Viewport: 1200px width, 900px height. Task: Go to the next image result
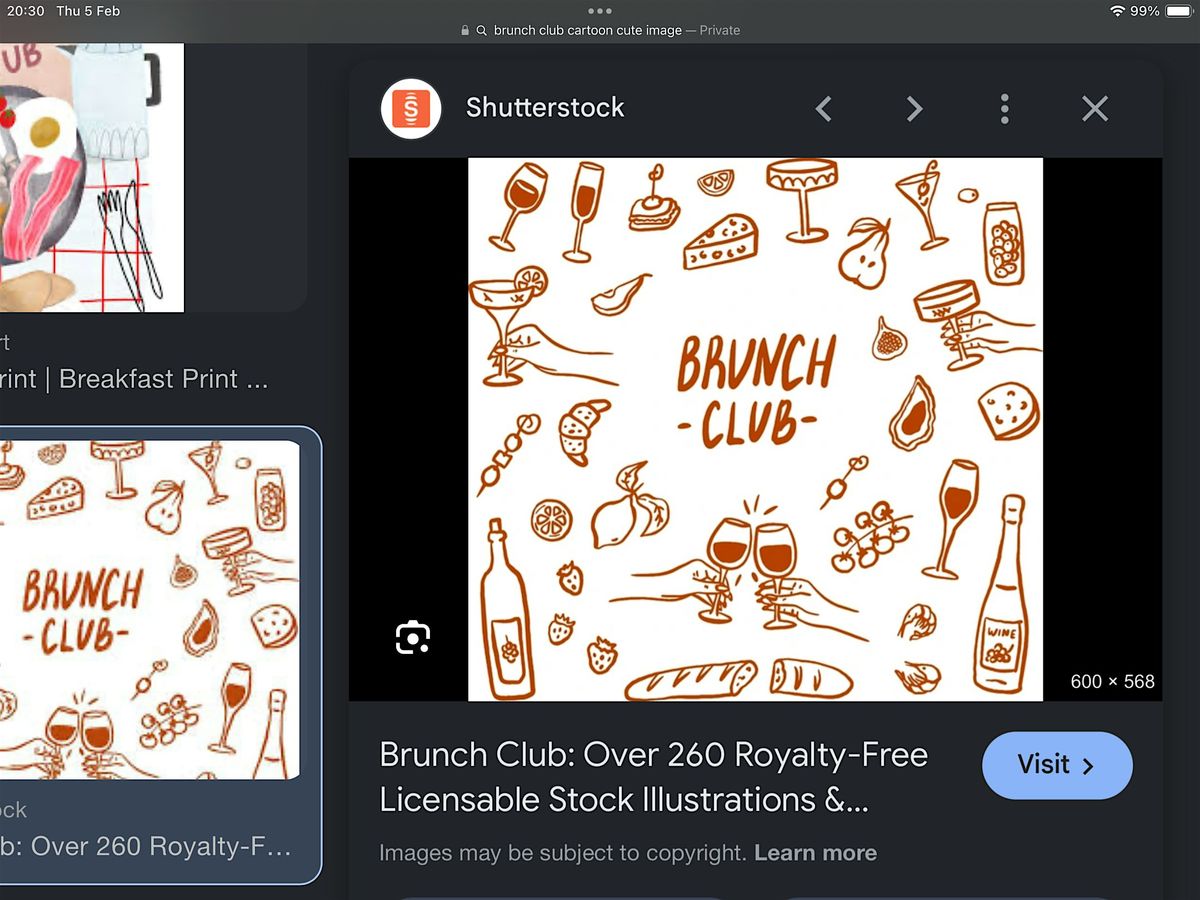914,108
